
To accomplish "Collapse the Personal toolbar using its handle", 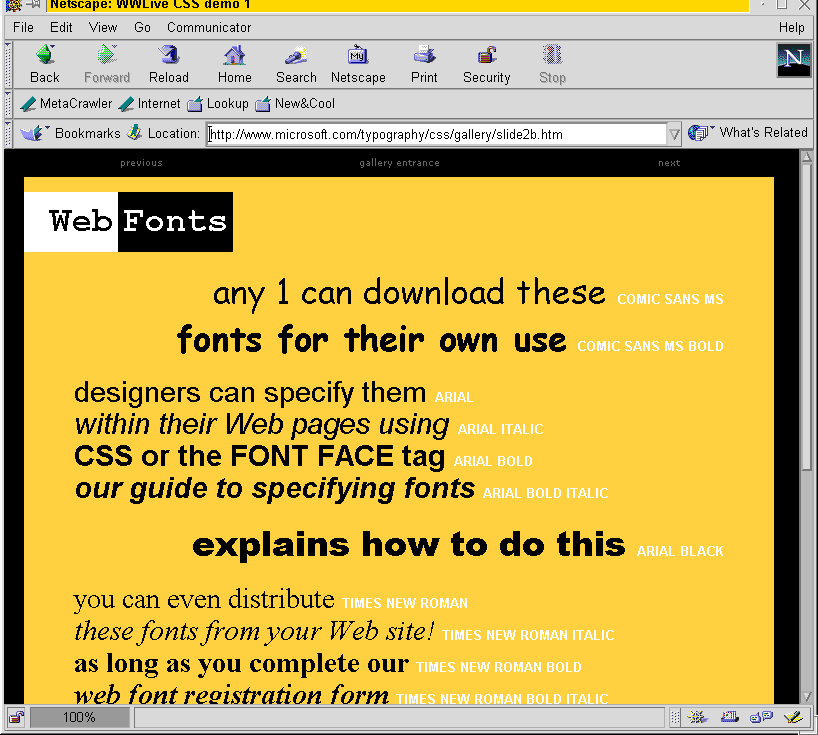I will [x=8, y=104].
